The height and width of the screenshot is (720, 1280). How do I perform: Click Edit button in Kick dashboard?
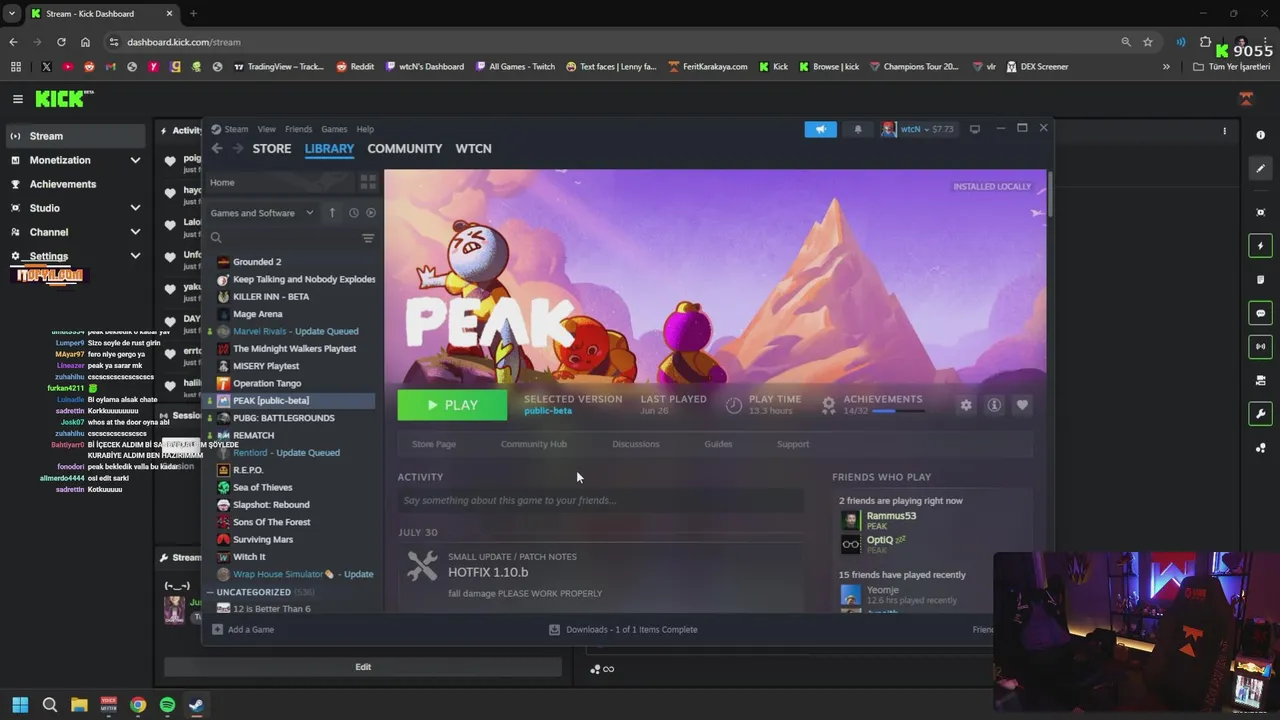pyautogui.click(x=363, y=667)
